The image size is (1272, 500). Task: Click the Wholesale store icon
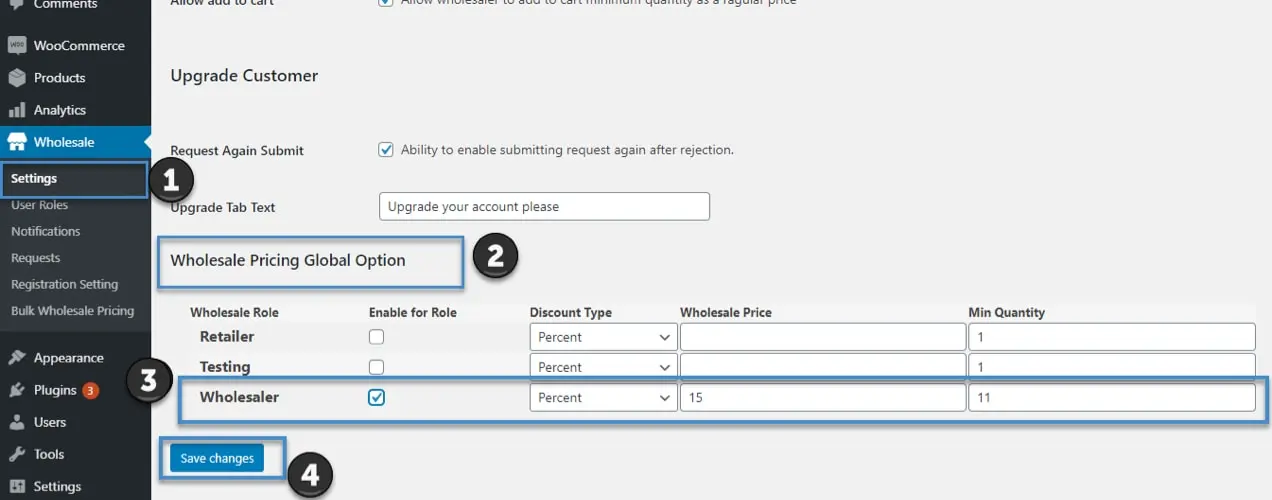tap(16, 142)
